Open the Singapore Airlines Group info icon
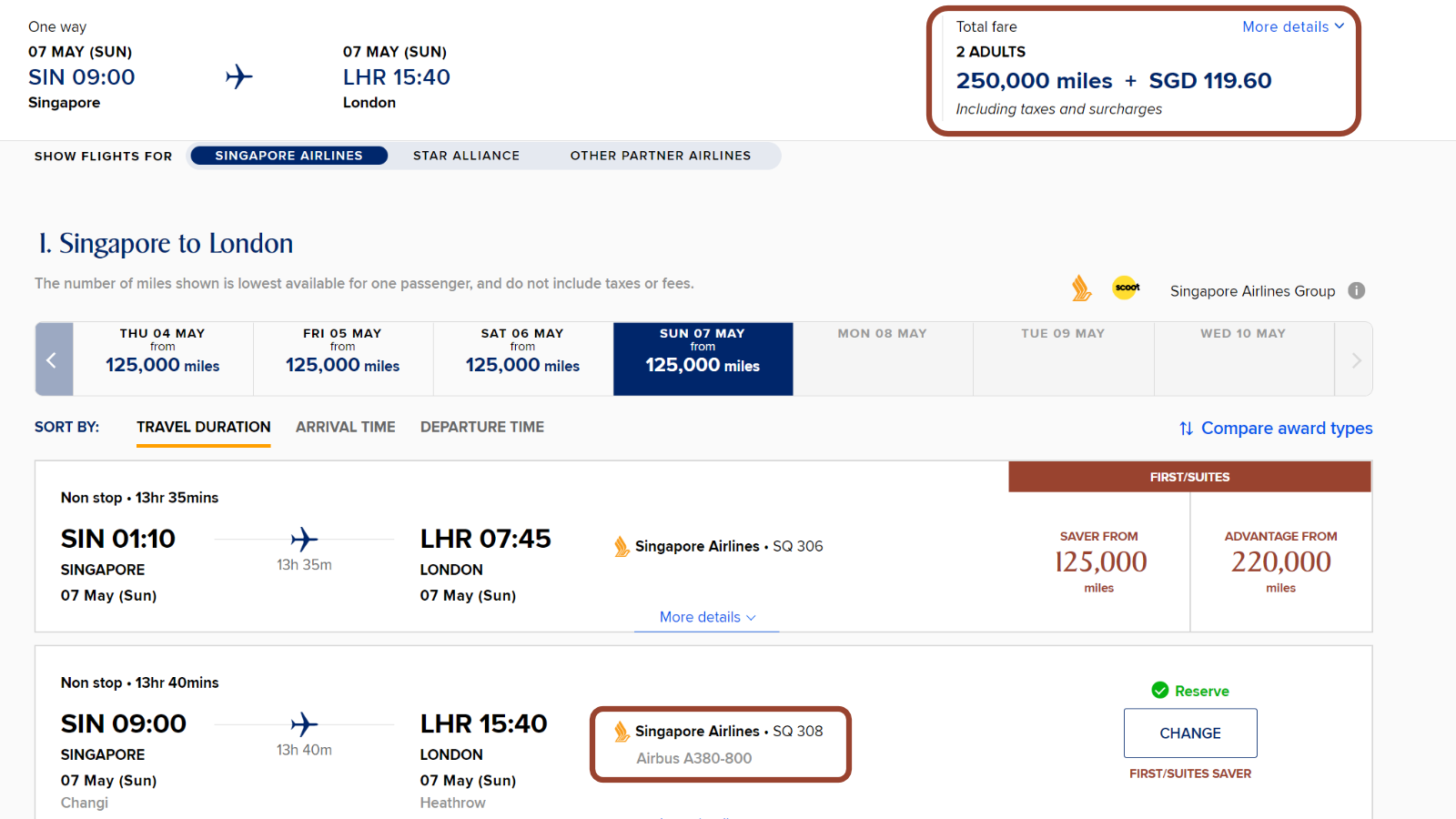The image size is (1456, 819). 1357,291
